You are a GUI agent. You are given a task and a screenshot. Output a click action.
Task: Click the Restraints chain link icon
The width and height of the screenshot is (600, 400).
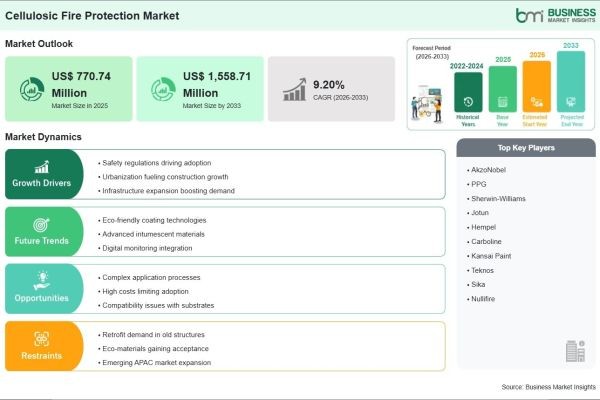[41, 339]
